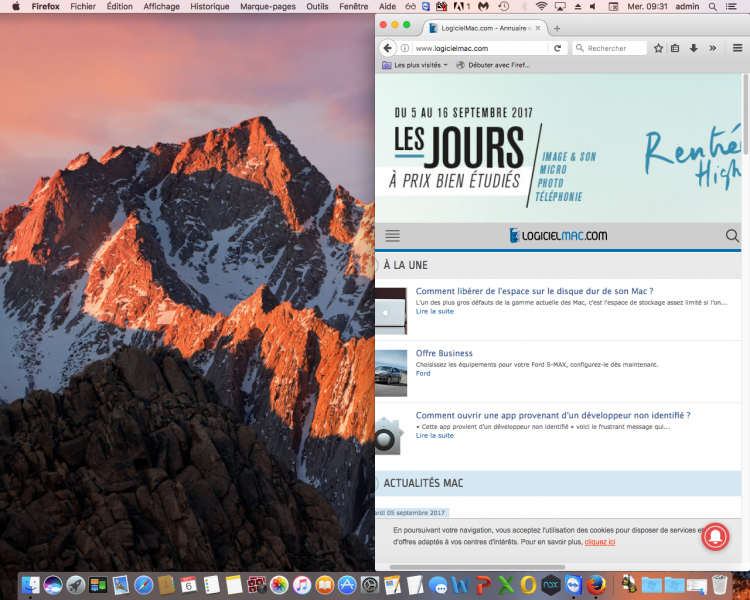Open the Affichage menu
Screen dimensions: 750x600
click(162, 6)
